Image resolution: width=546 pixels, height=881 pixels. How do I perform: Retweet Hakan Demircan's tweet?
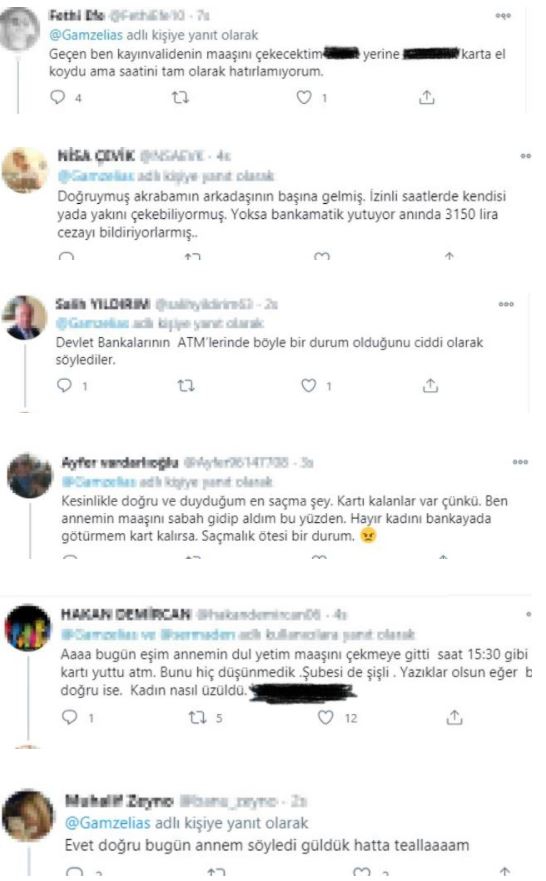pos(197,717)
